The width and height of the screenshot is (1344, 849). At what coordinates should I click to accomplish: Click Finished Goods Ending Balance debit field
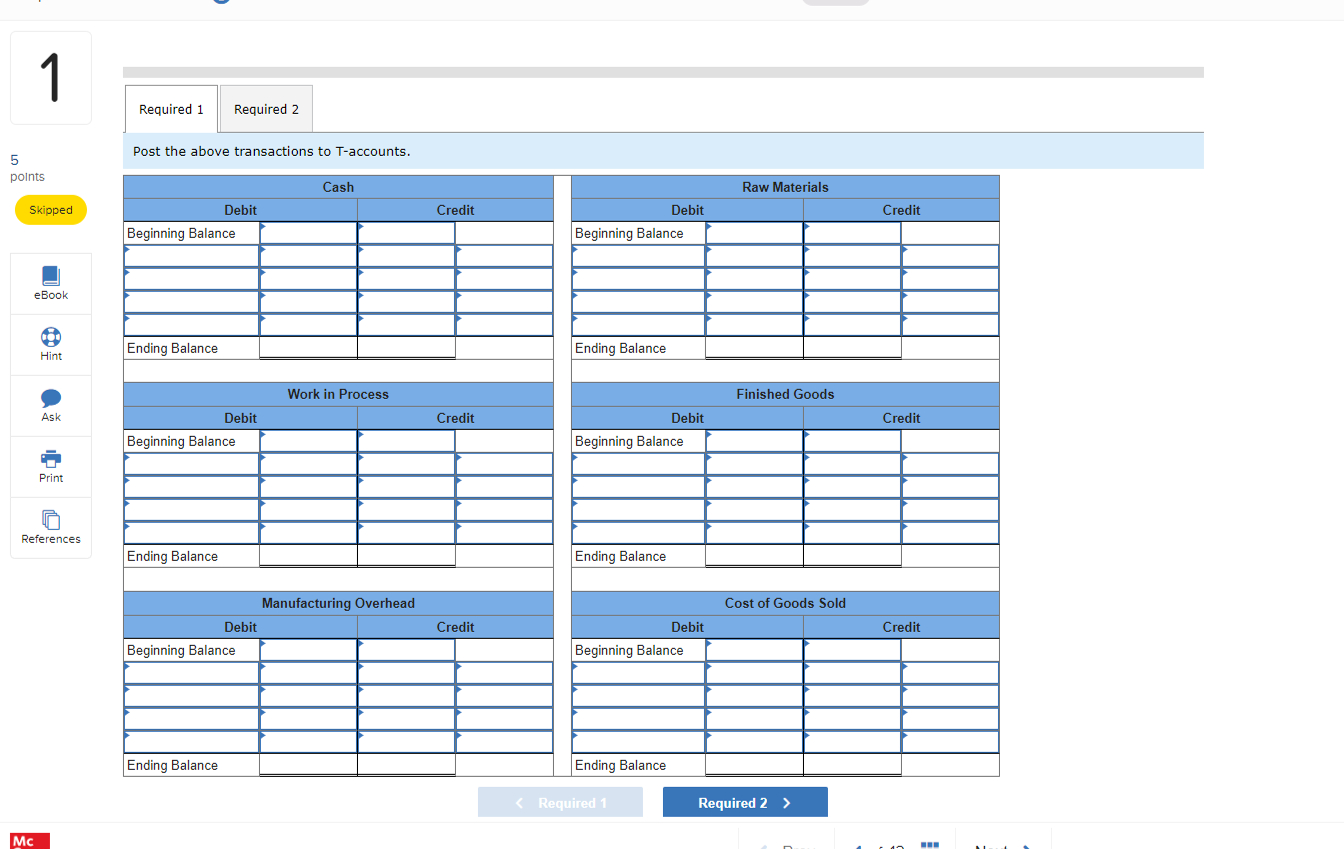pos(754,556)
